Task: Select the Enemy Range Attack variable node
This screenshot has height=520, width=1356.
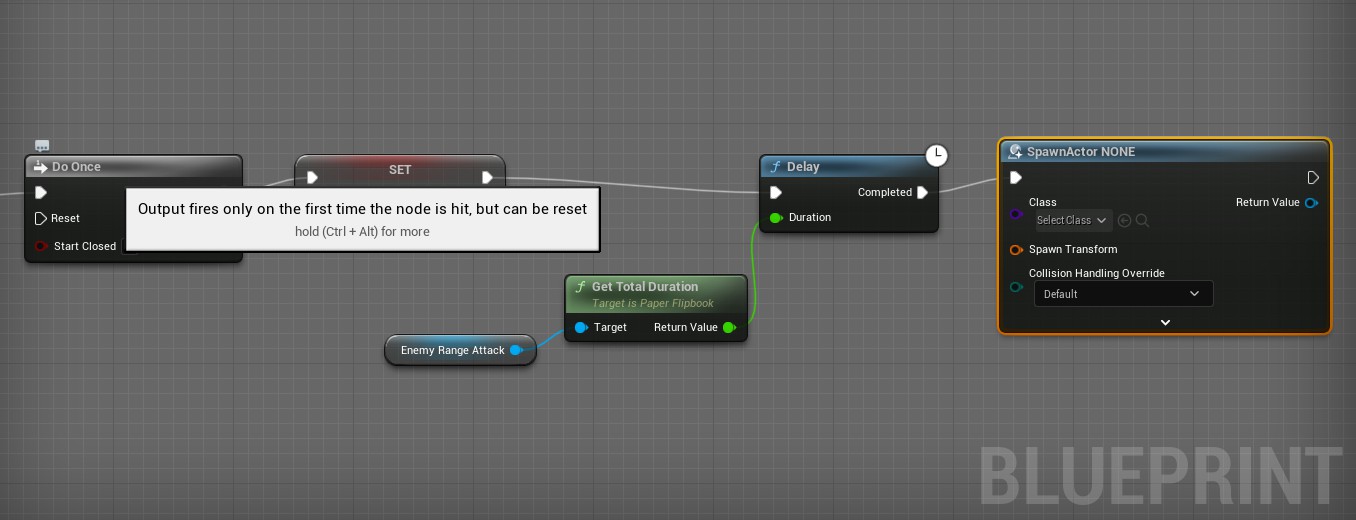Action: [452, 350]
